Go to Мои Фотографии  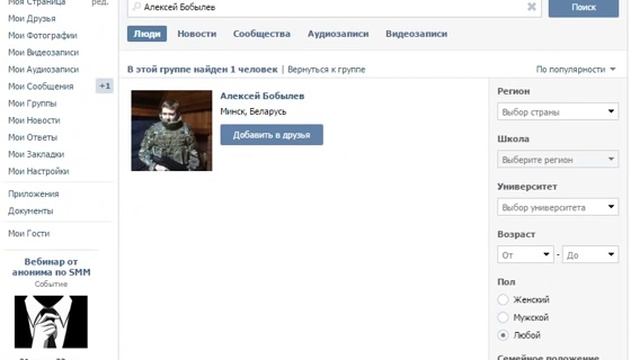[x=42, y=36]
